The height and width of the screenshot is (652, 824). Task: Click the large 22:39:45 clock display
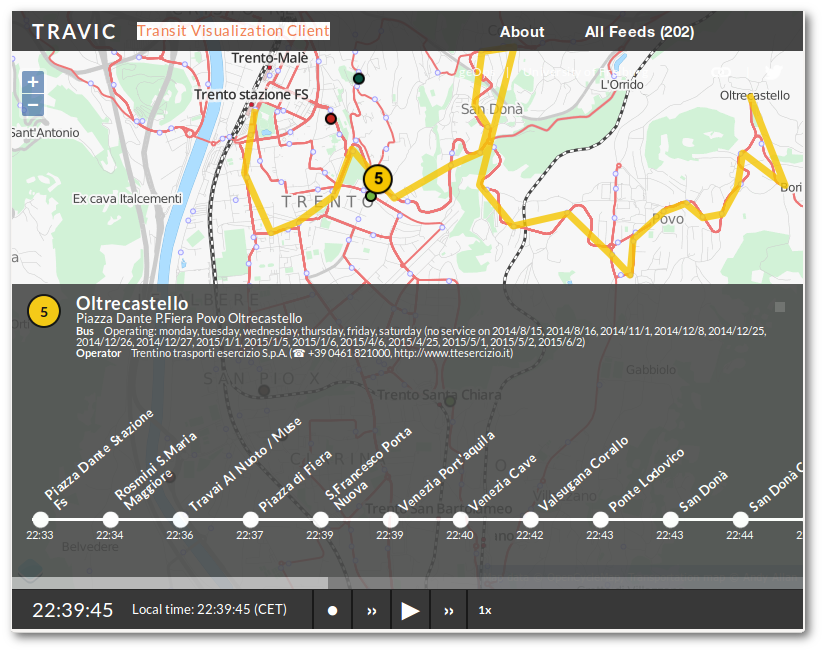(x=73, y=610)
